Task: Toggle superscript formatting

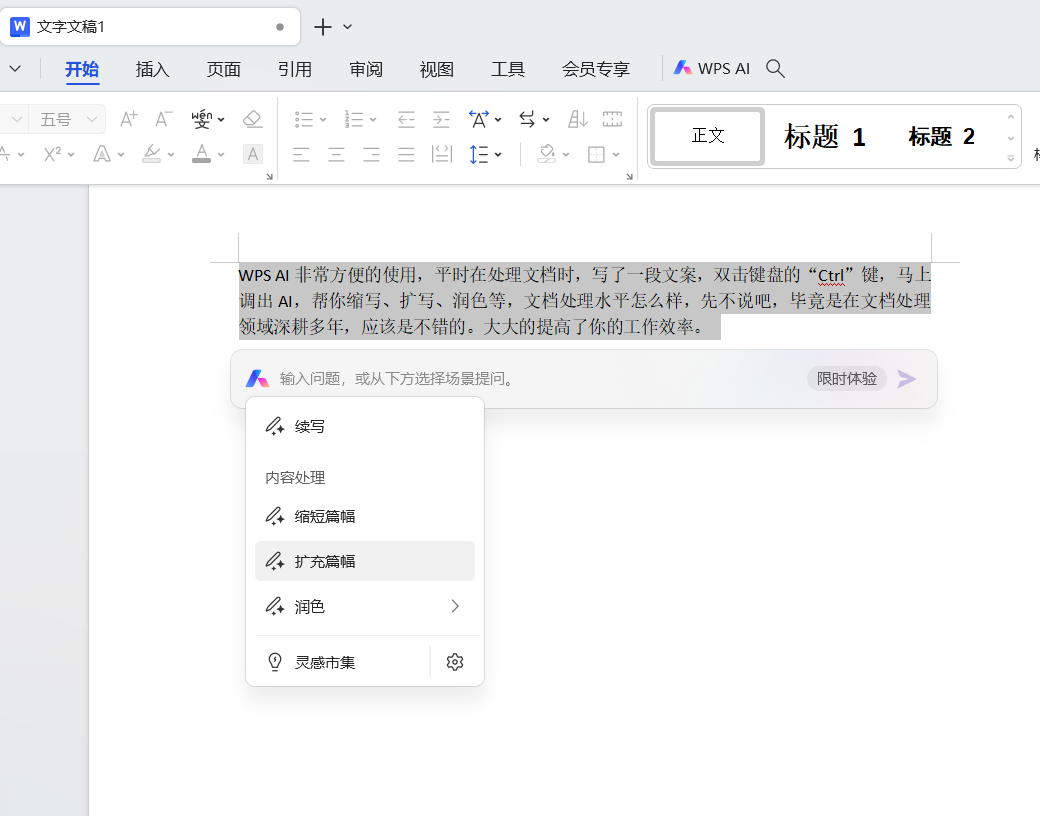Action: 53,154
